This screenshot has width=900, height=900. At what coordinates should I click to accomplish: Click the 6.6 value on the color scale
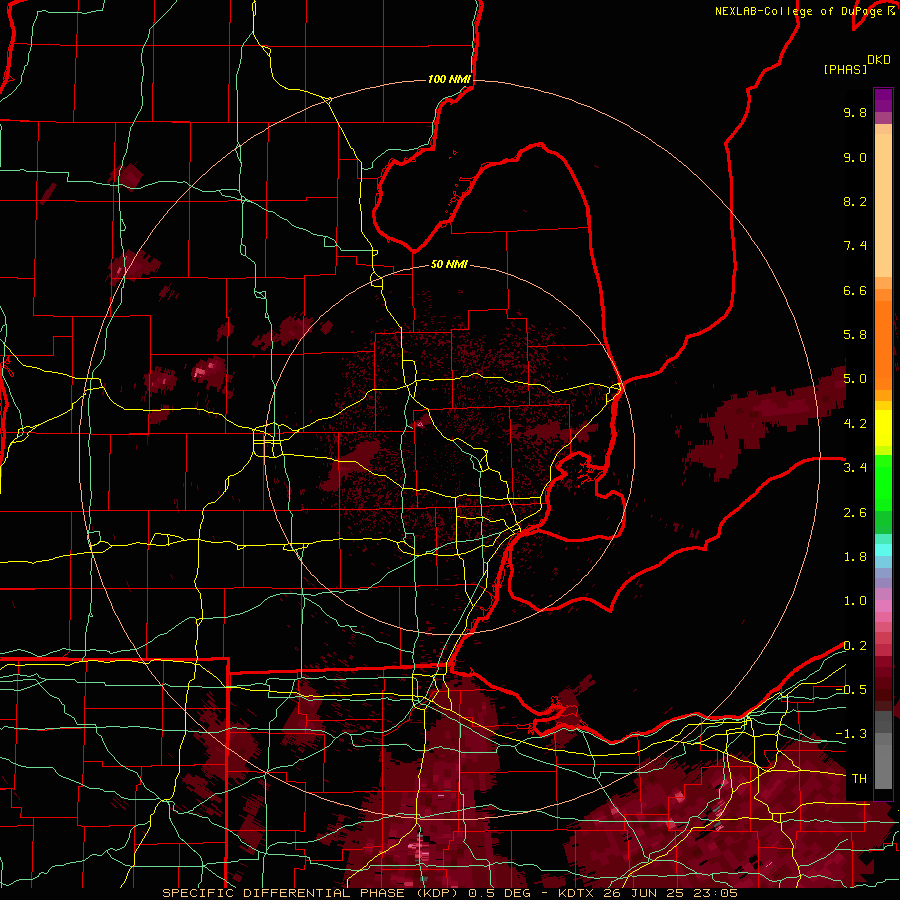click(855, 290)
